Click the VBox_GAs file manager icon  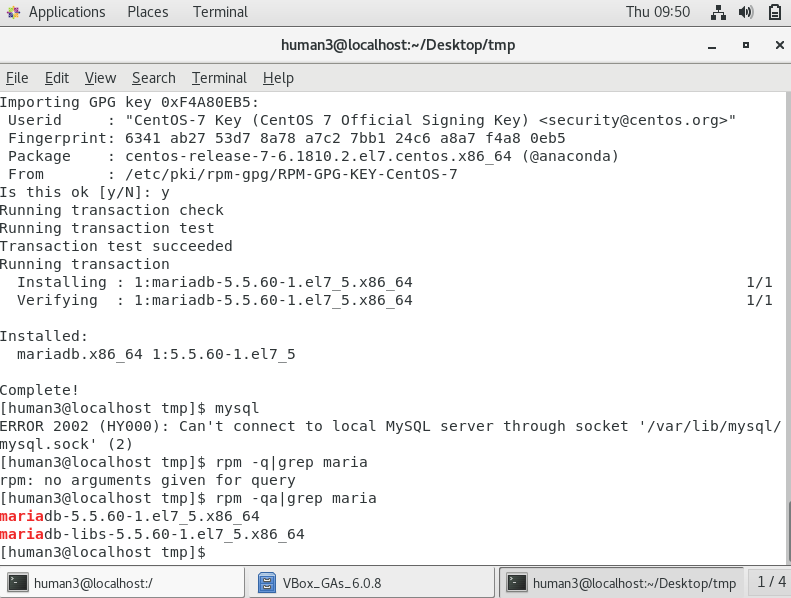[266, 583]
